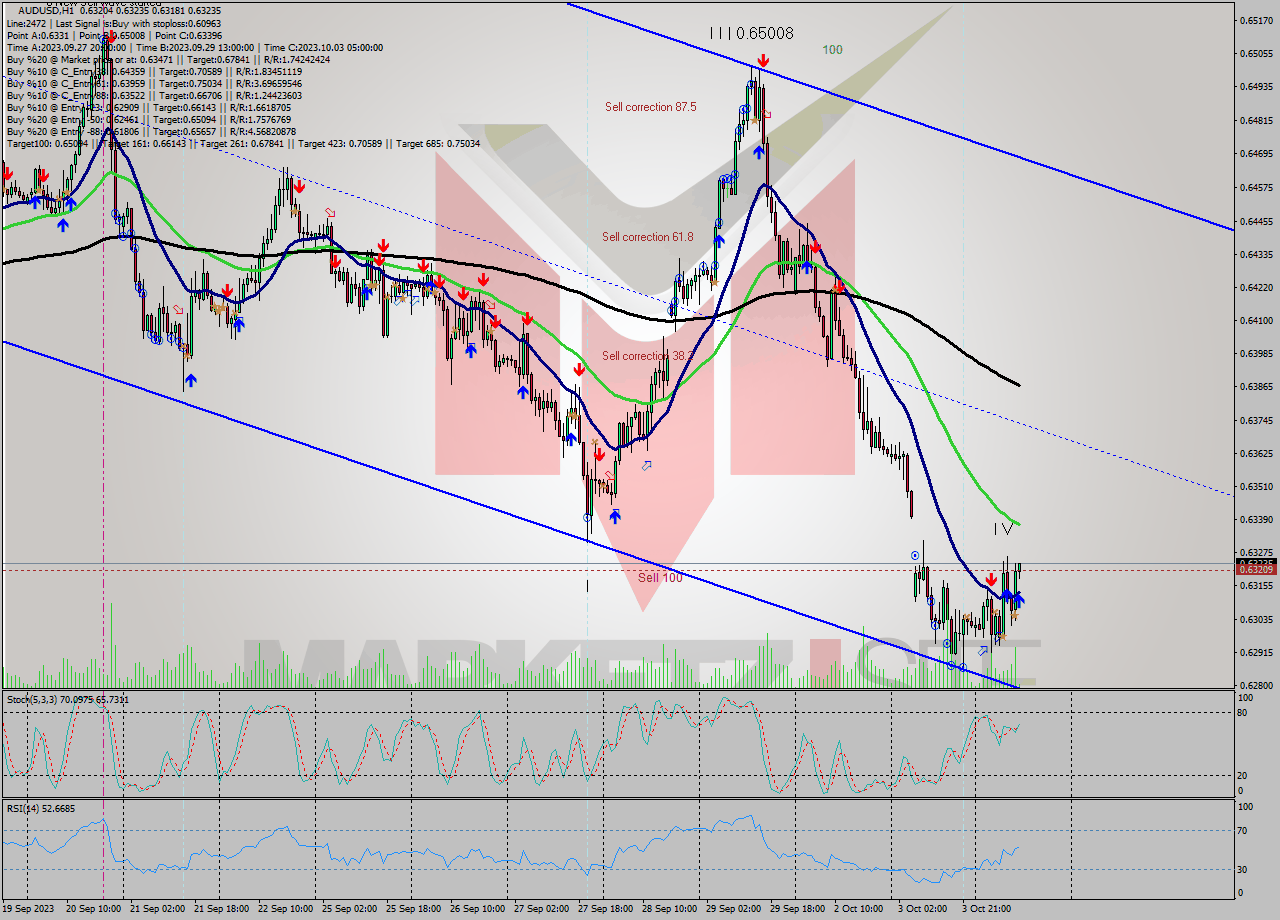This screenshot has width=1280, height=920.
Task: Click the 0.63035 price axis label
Action: (1258, 619)
